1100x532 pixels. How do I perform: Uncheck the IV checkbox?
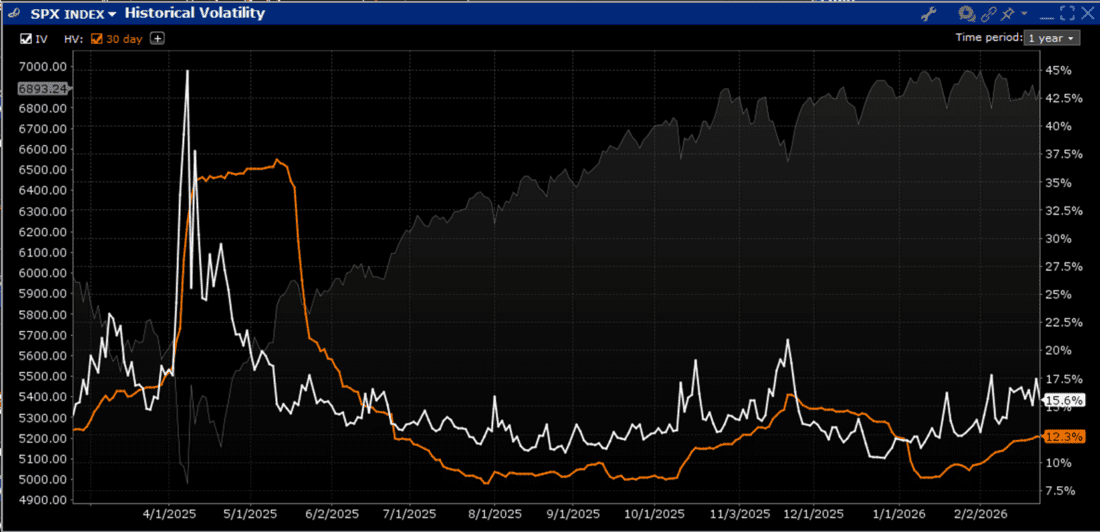point(25,39)
